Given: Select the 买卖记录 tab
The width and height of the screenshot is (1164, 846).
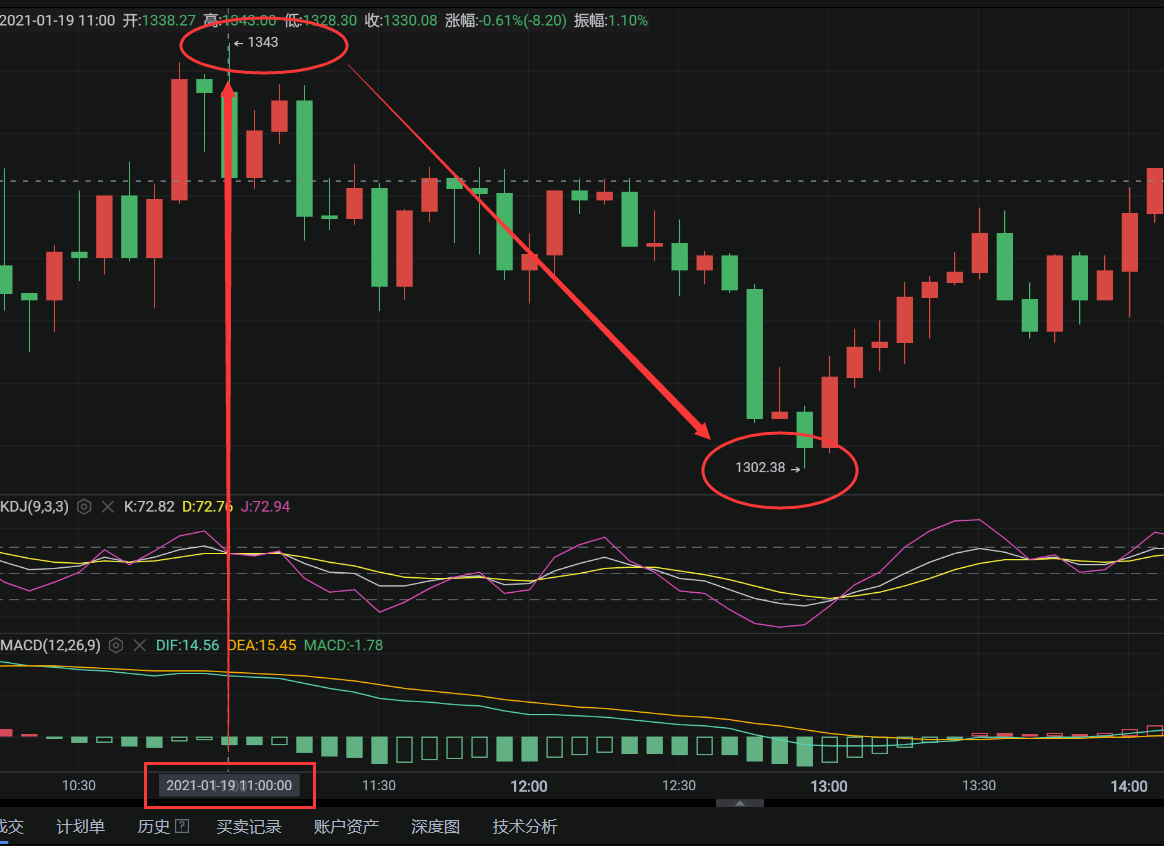Looking at the screenshot, I should pos(249,827).
